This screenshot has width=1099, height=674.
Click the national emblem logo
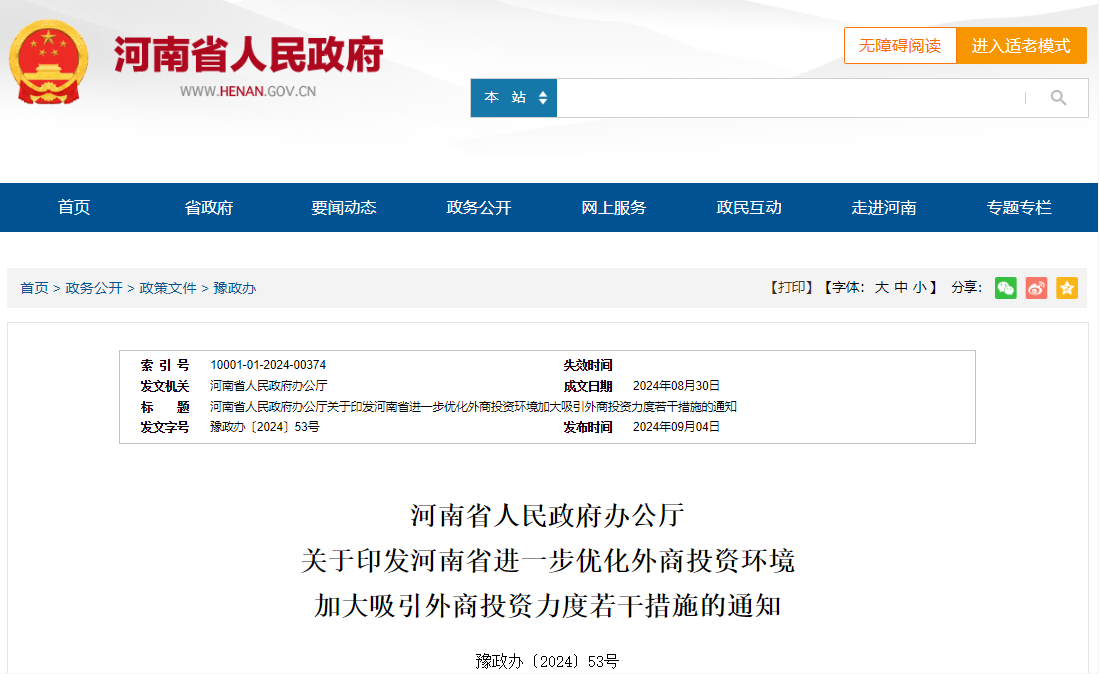click(x=48, y=62)
